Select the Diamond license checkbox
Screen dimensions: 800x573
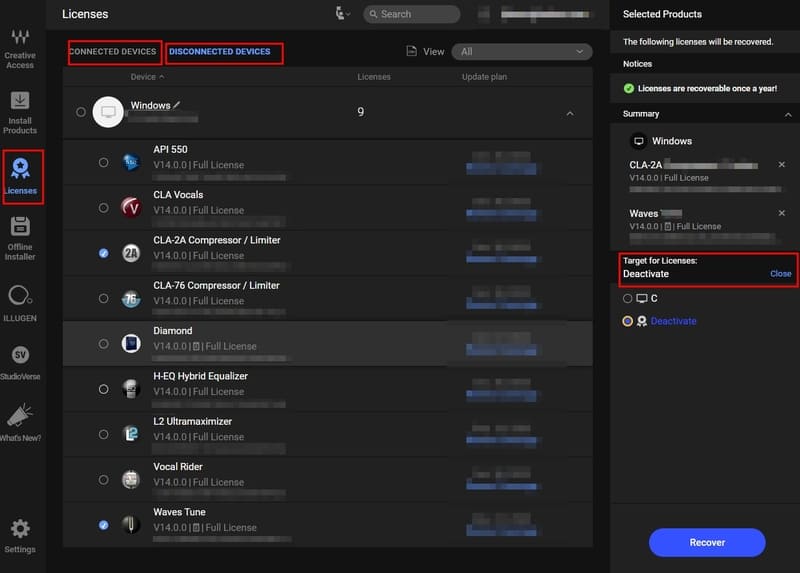coord(104,343)
